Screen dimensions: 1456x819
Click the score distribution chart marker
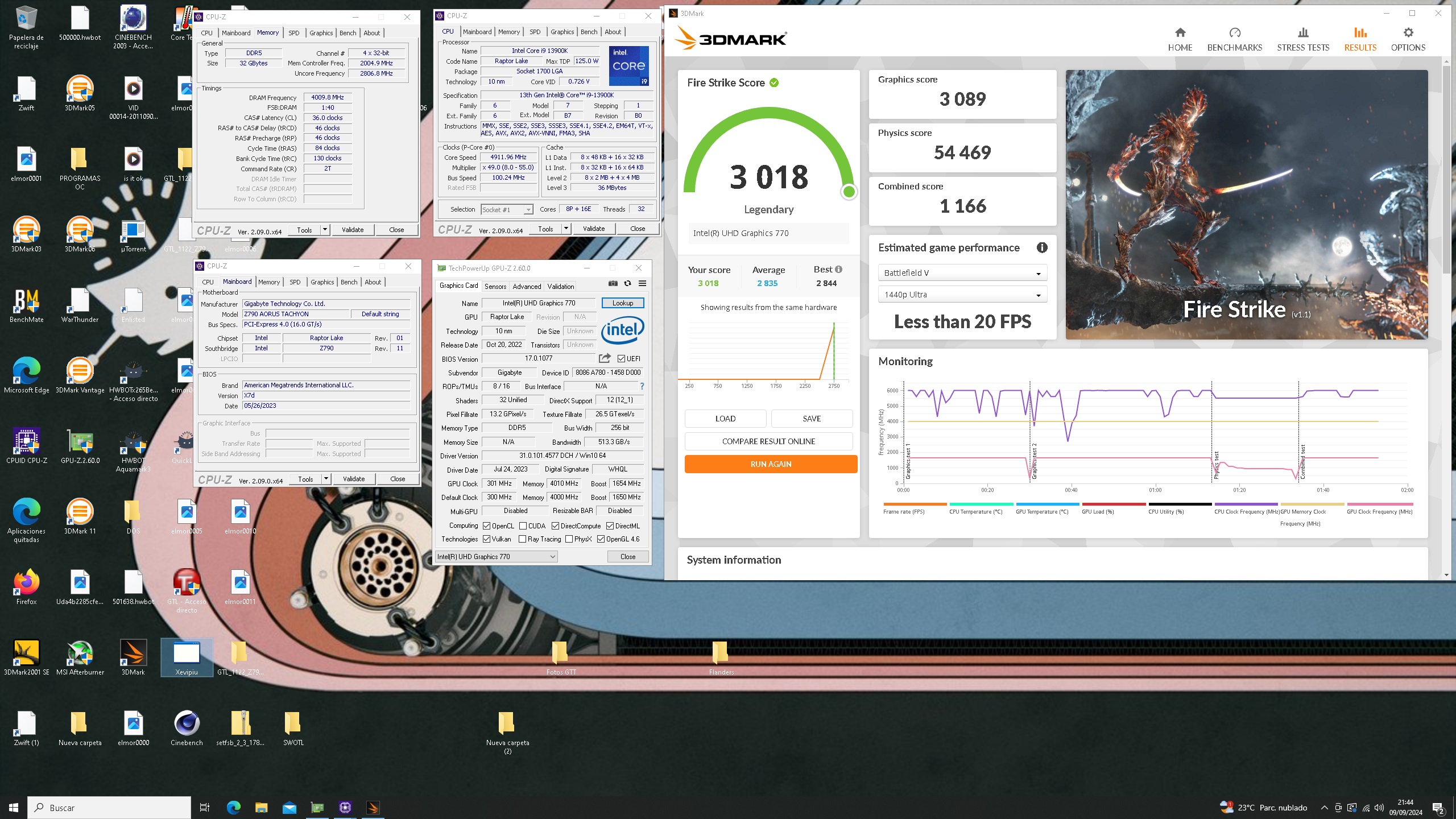(x=834, y=351)
